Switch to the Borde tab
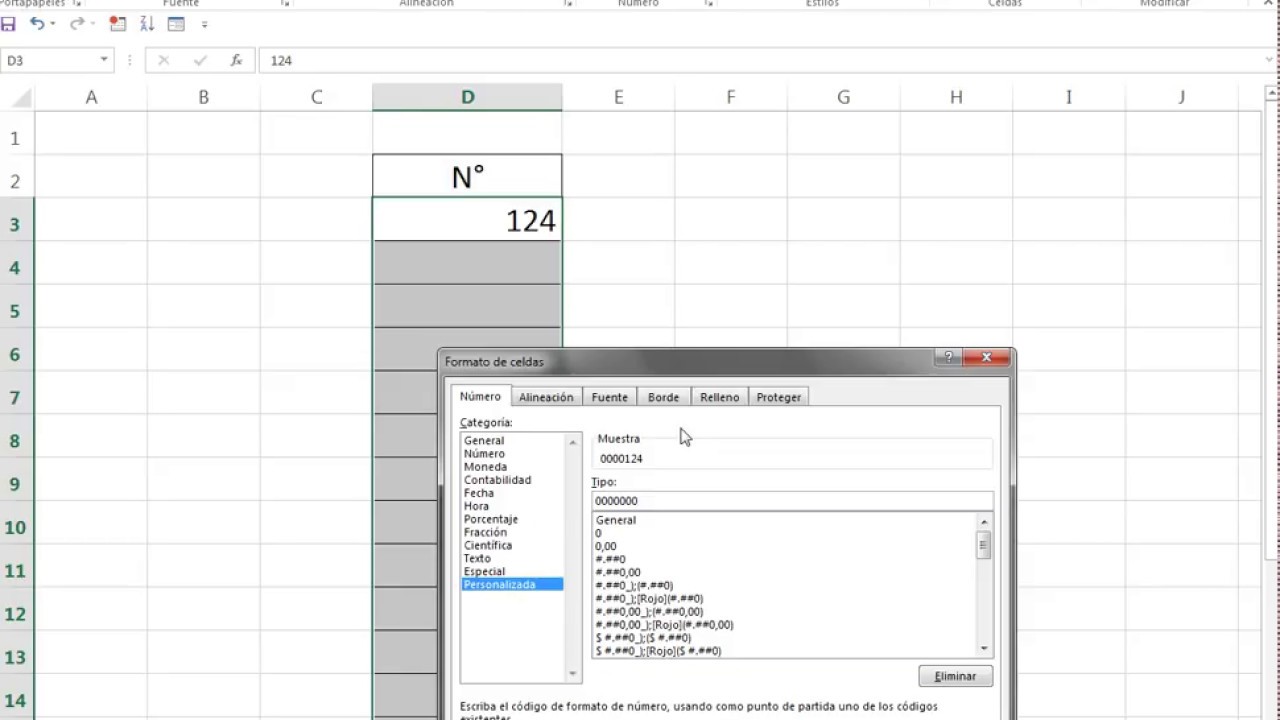This screenshot has width=1280, height=720. tap(663, 397)
